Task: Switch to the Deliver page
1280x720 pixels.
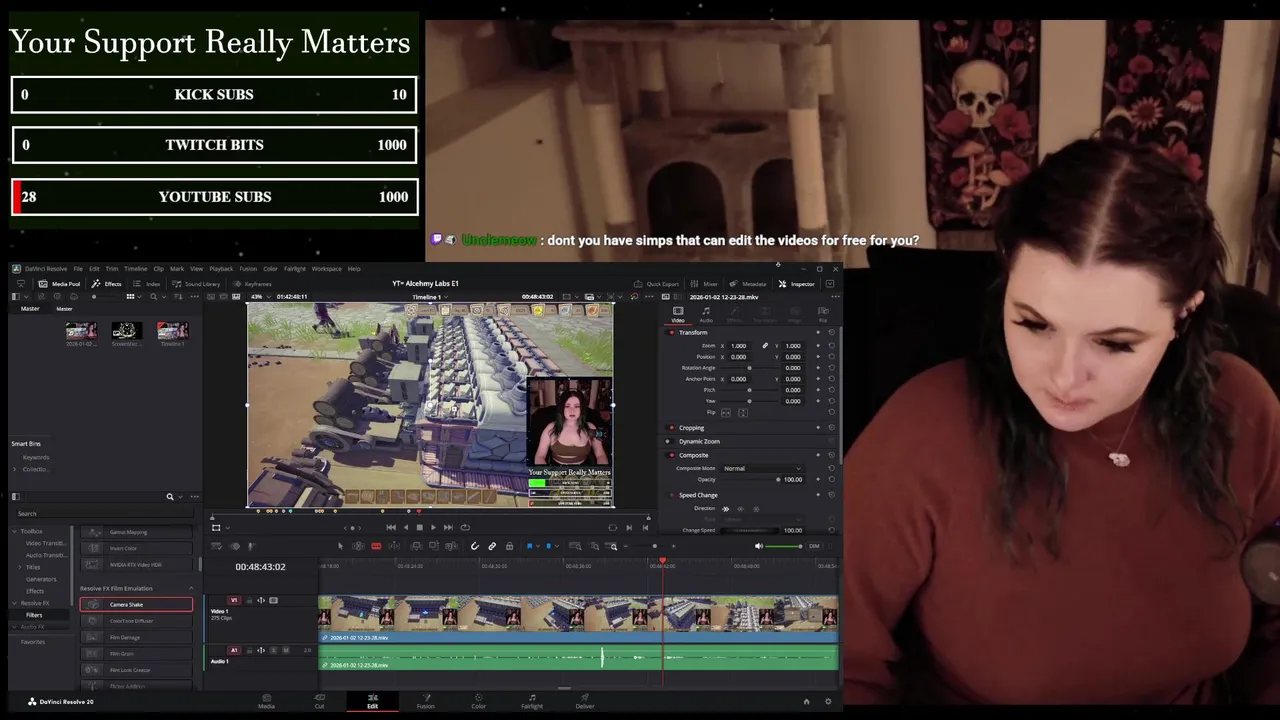Action: (x=585, y=700)
